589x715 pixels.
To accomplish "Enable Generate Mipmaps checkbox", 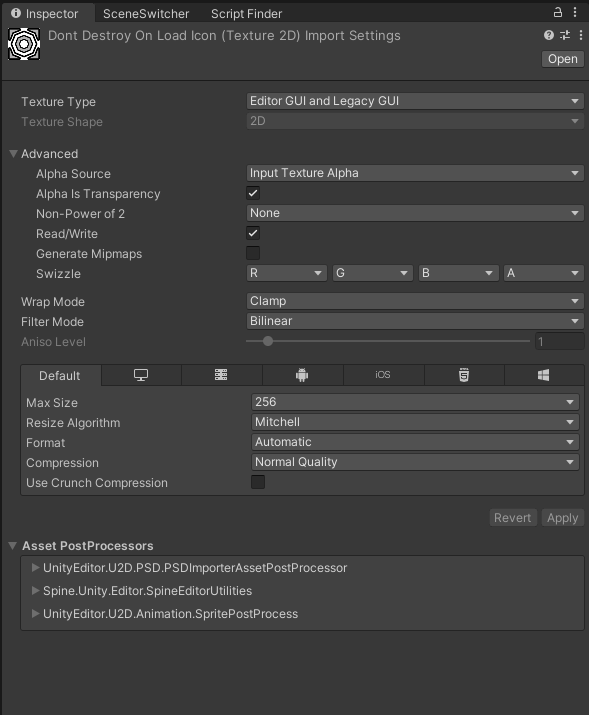I will pyautogui.click(x=253, y=253).
